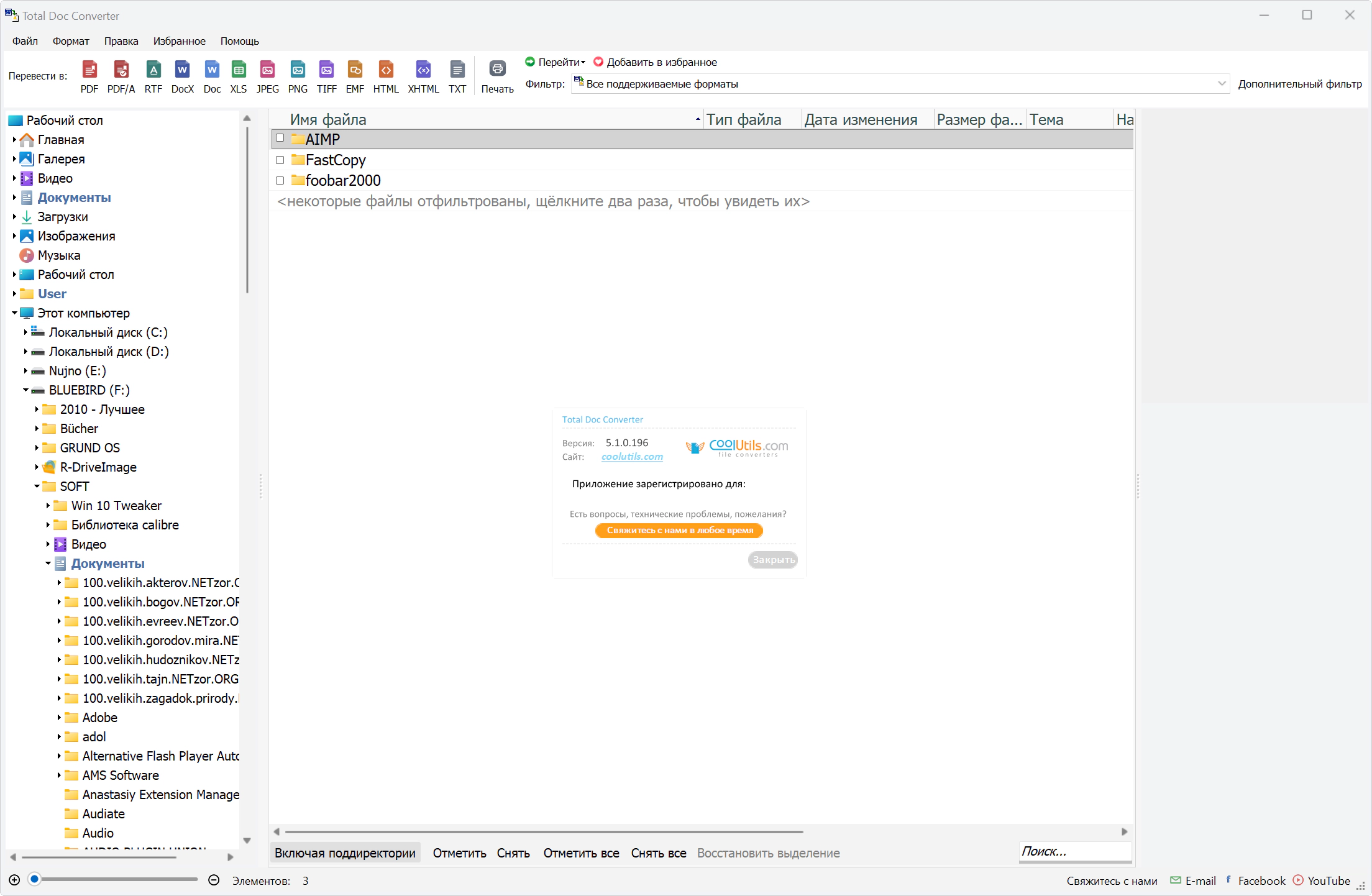Screen dimensions: 1372x896
Task: Choose EMF format icon
Action: coord(355,70)
